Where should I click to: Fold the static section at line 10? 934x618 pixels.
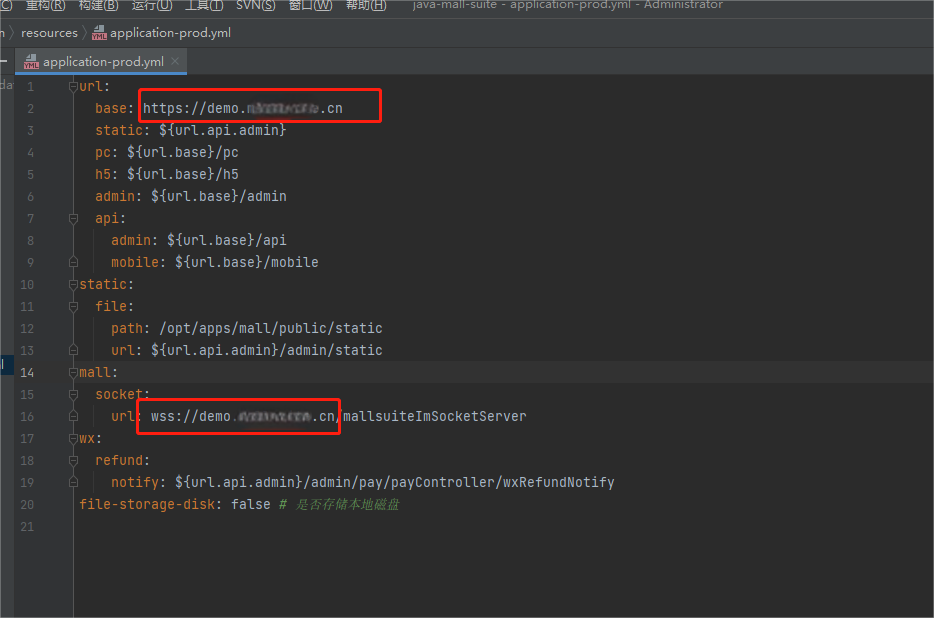pyautogui.click(x=73, y=285)
